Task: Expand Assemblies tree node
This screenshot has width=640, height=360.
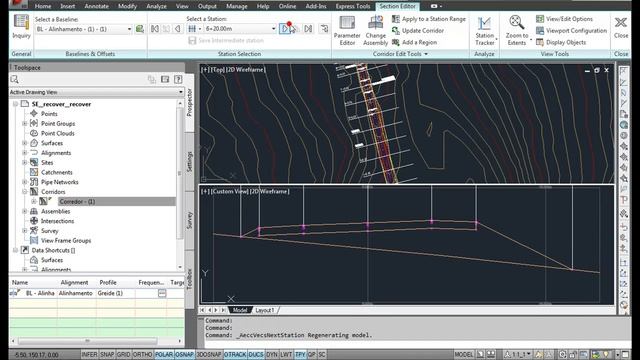Action: click(x=24, y=211)
